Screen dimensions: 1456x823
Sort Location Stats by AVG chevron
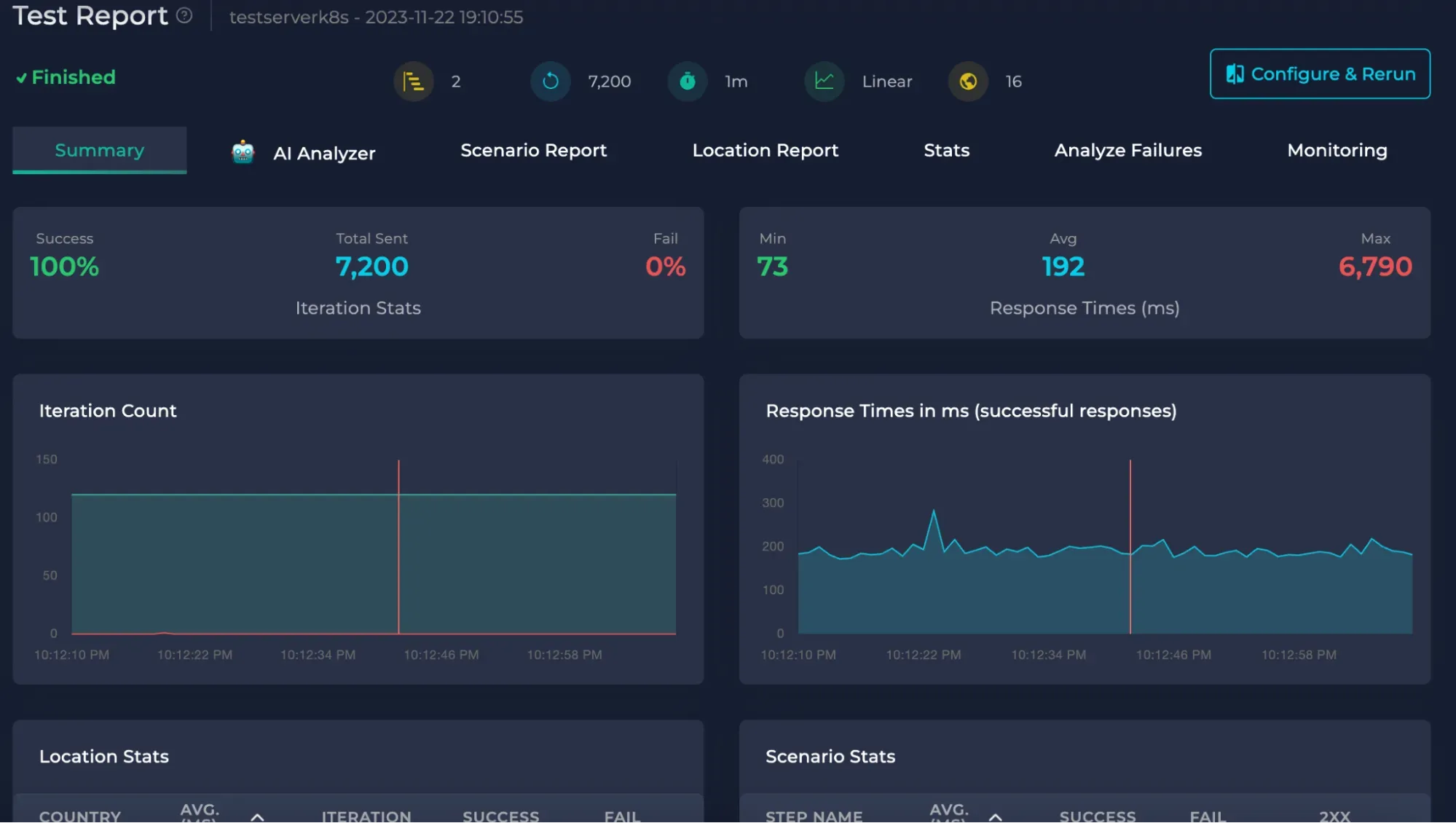click(x=257, y=816)
